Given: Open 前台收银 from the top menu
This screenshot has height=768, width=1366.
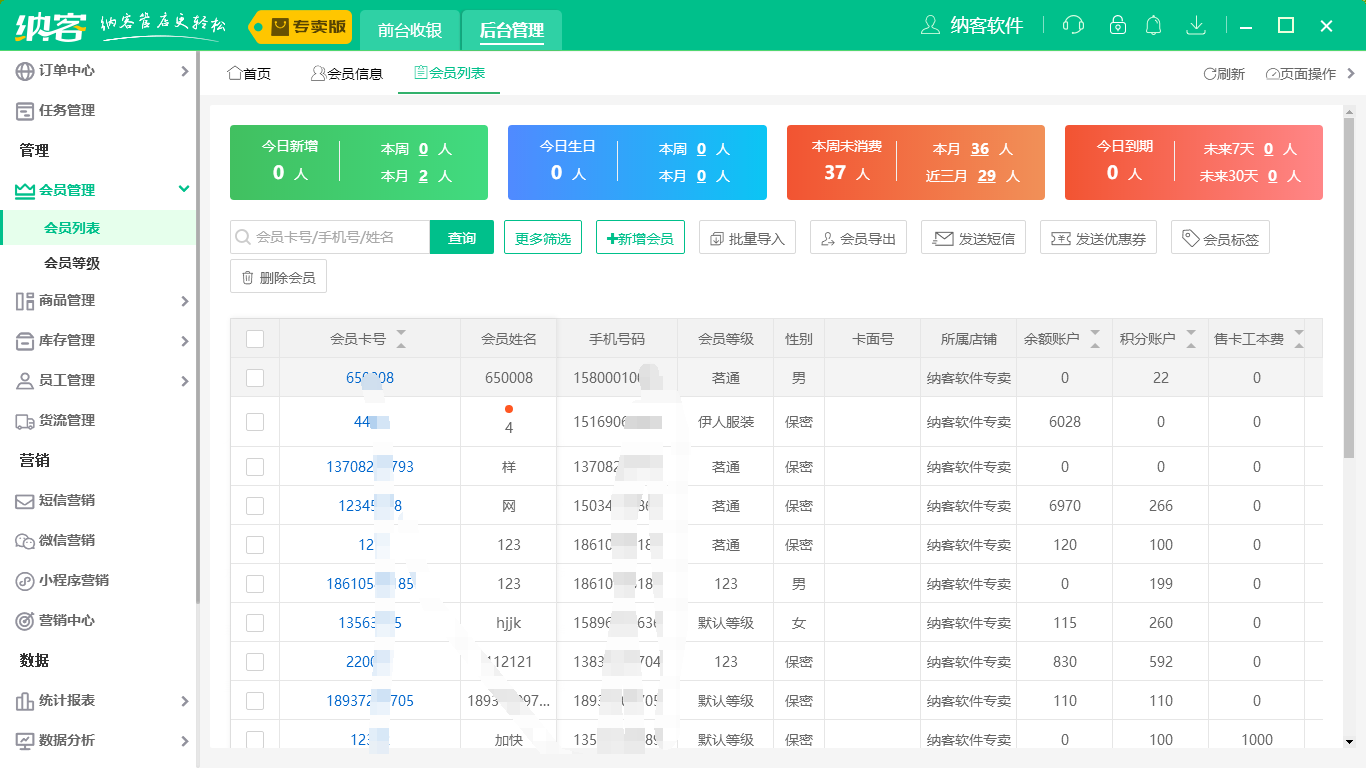Looking at the screenshot, I should (411, 30).
